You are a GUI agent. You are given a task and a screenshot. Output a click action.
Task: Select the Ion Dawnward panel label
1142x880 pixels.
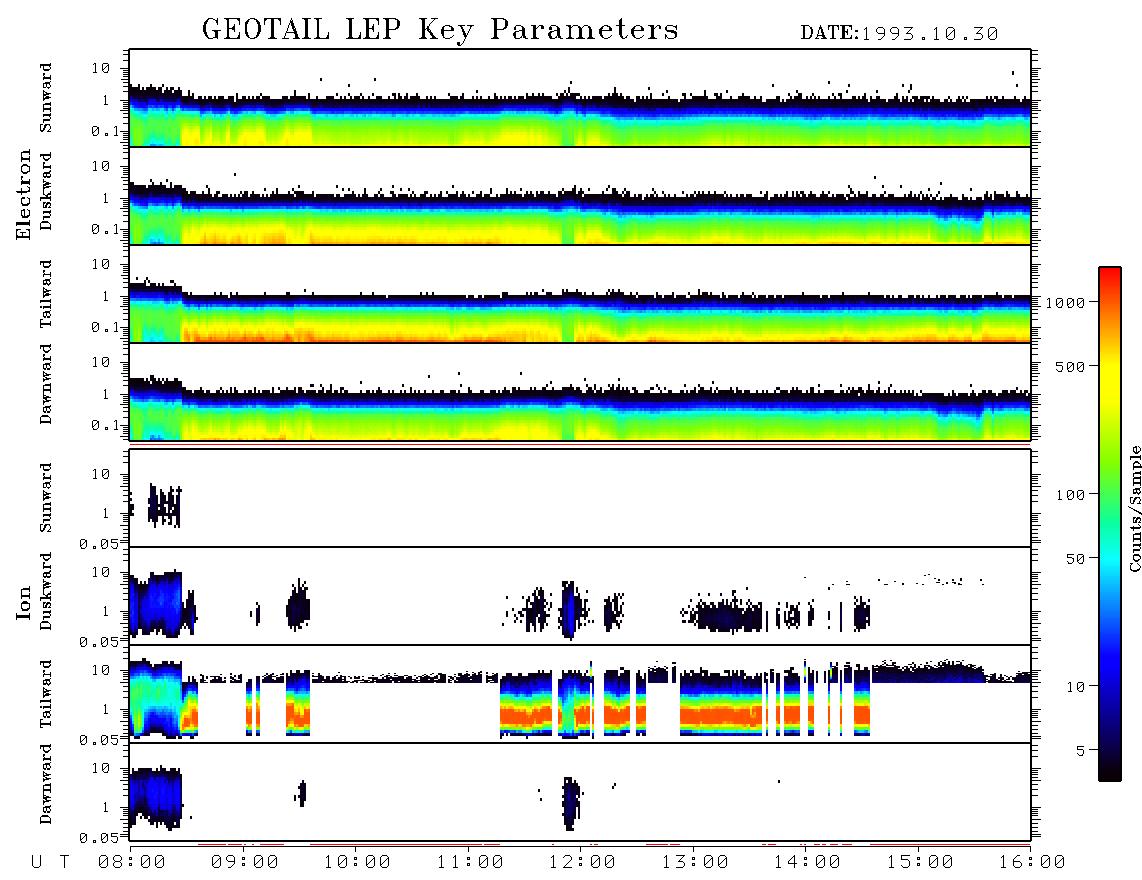[x=46, y=785]
